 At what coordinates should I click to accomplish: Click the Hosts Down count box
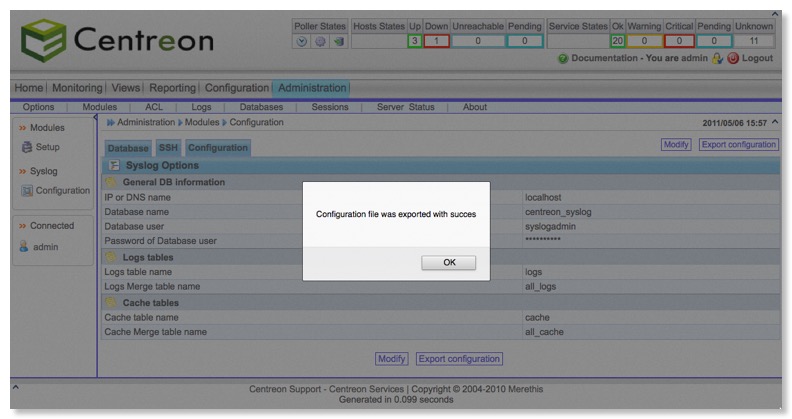(436, 41)
